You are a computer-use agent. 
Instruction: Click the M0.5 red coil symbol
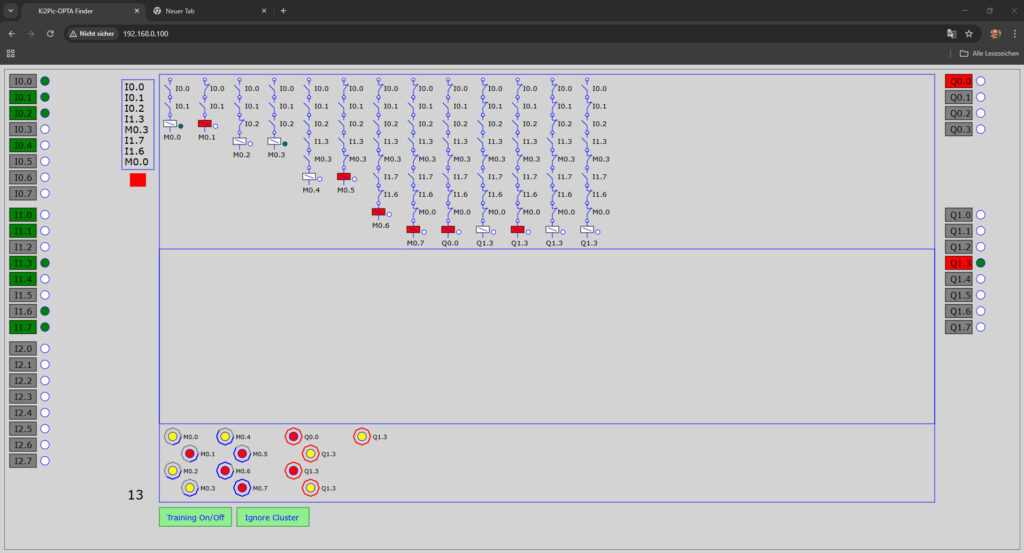coord(343,177)
